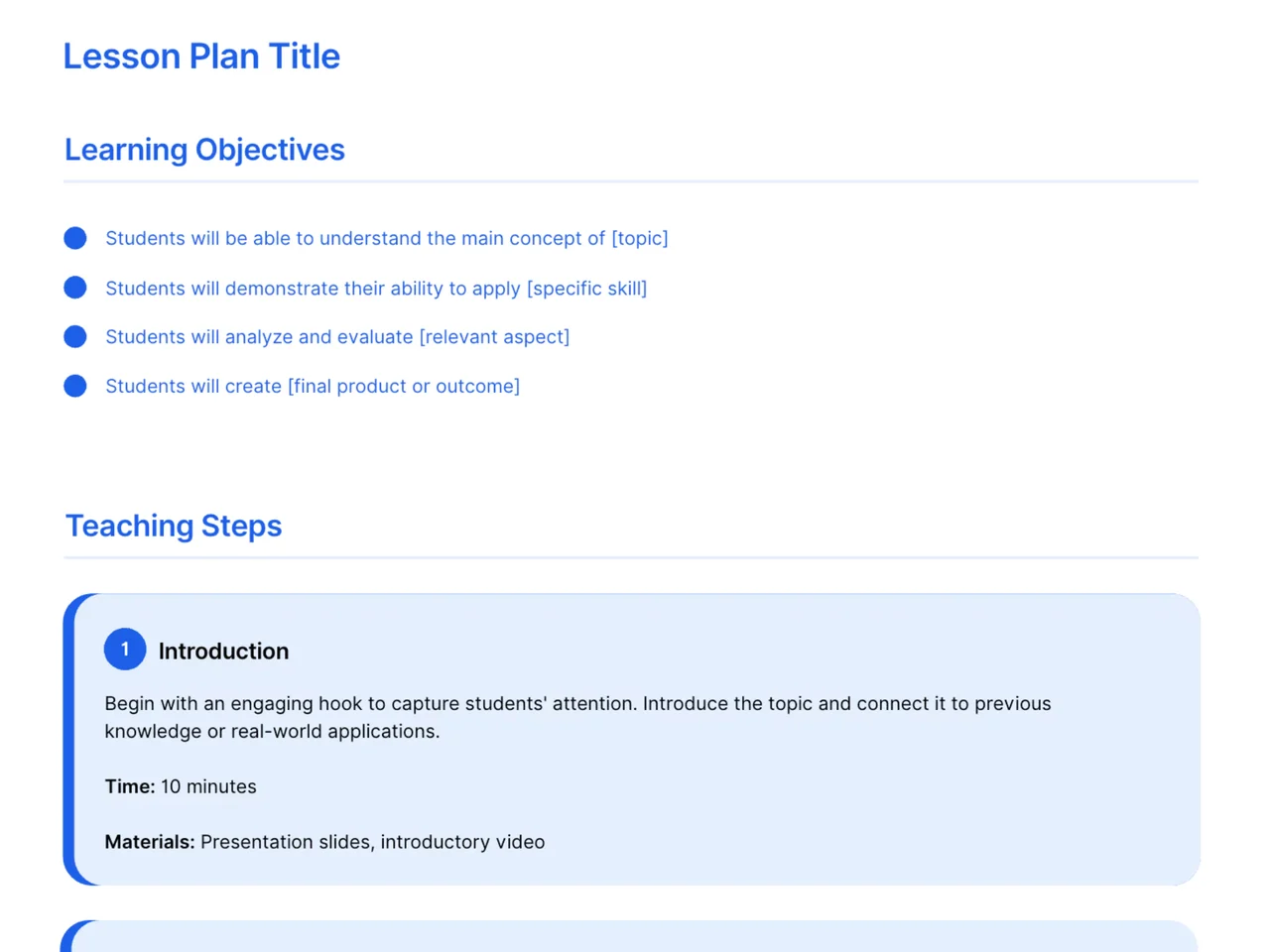Select the objective about applying [specific skill]
Screen dimensions: 1270x952
pyautogui.click(x=376, y=289)
